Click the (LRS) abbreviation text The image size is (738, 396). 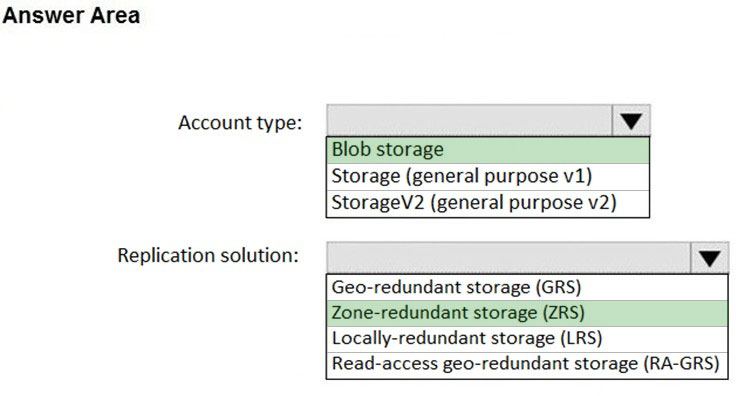[581, 339]
